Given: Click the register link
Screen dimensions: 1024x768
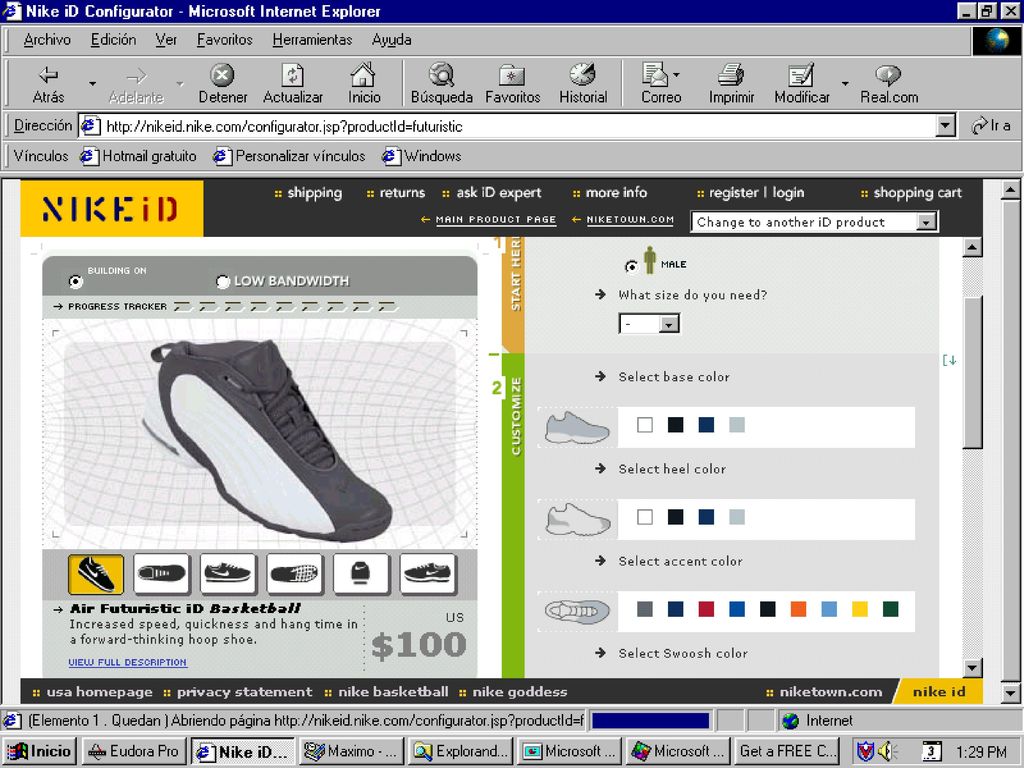Looking at the screenshot, I should click(x=733, y=193).
